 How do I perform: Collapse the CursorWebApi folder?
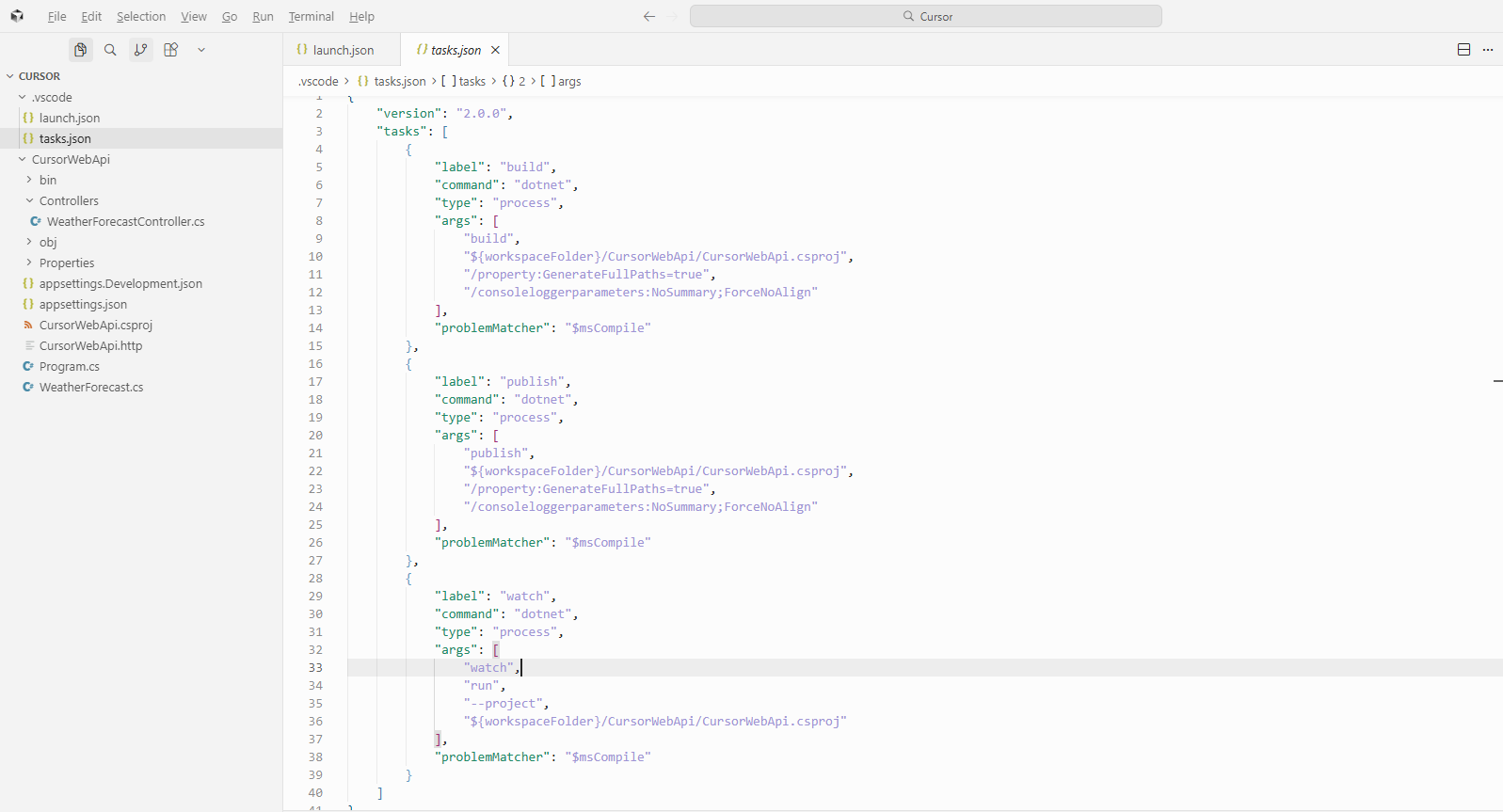coord(141,159)
